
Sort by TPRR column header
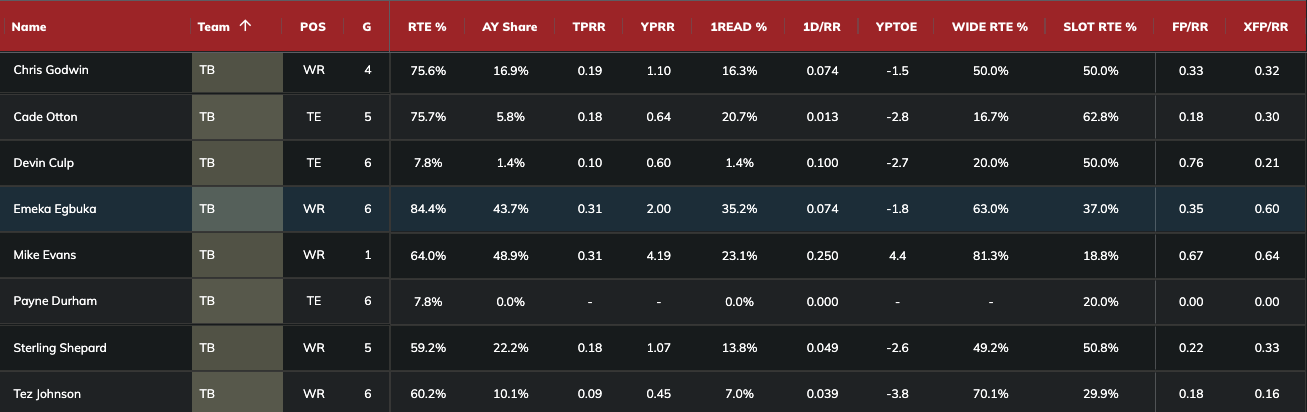589,27
